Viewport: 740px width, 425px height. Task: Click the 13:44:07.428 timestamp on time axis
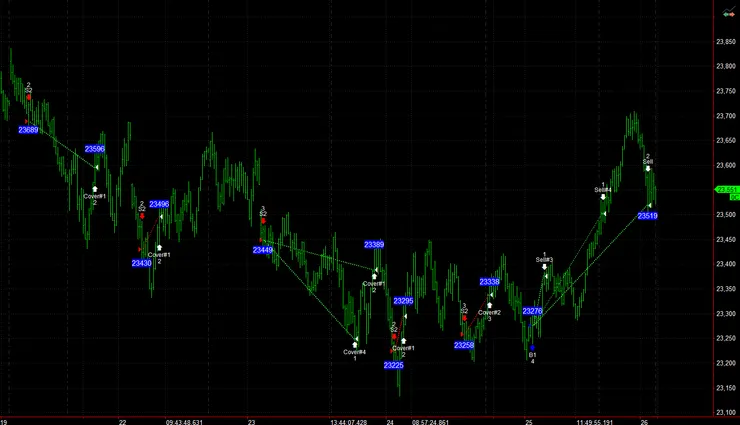[349, 422]
